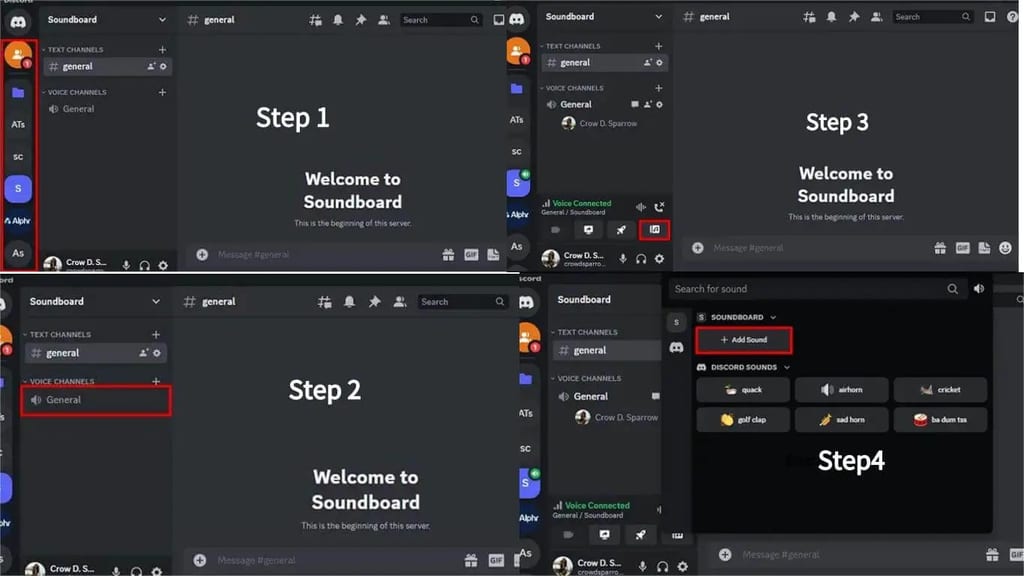Open the Alphr server in the Step 1 sidebar

(18, 221)
